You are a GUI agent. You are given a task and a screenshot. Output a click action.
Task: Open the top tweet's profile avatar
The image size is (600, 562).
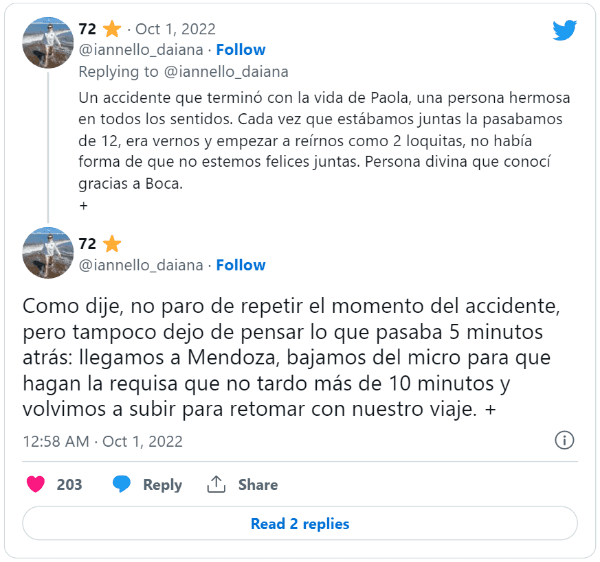pyautogui.click(x=48, y=42)
